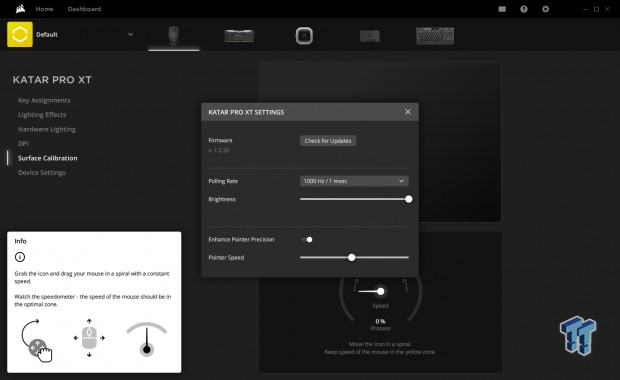Image resolution: width=620 pixels, height=380 pixels.
Task: Select the keyboard device icon
Action: click(435, 36)
